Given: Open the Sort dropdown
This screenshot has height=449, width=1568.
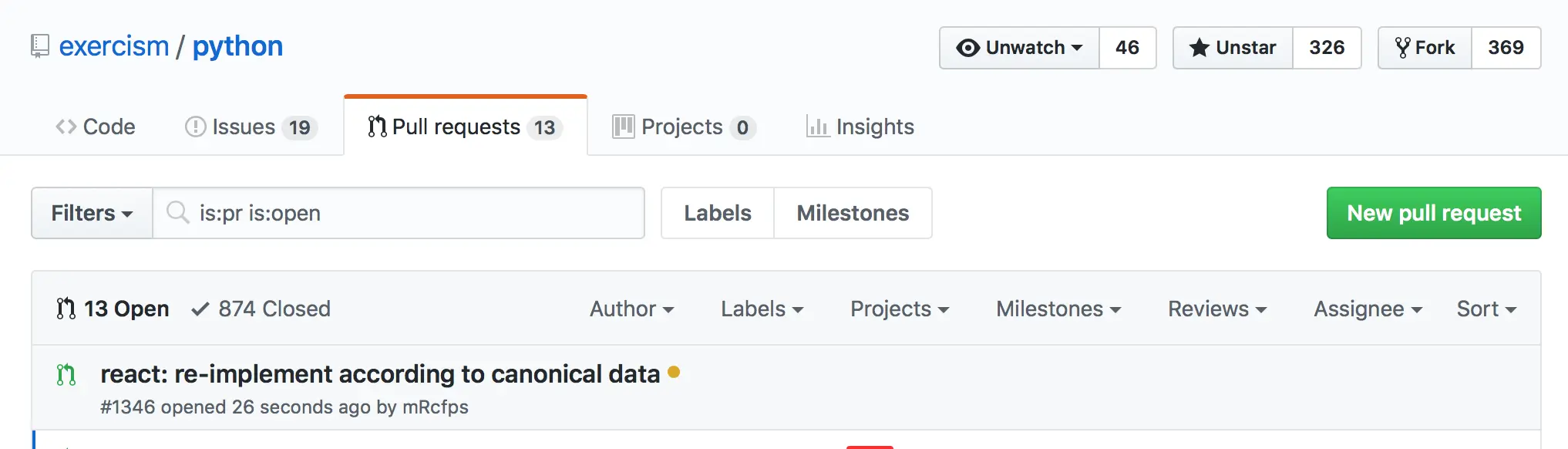Looking at the screenshot, I should [x=1486, y=309].
